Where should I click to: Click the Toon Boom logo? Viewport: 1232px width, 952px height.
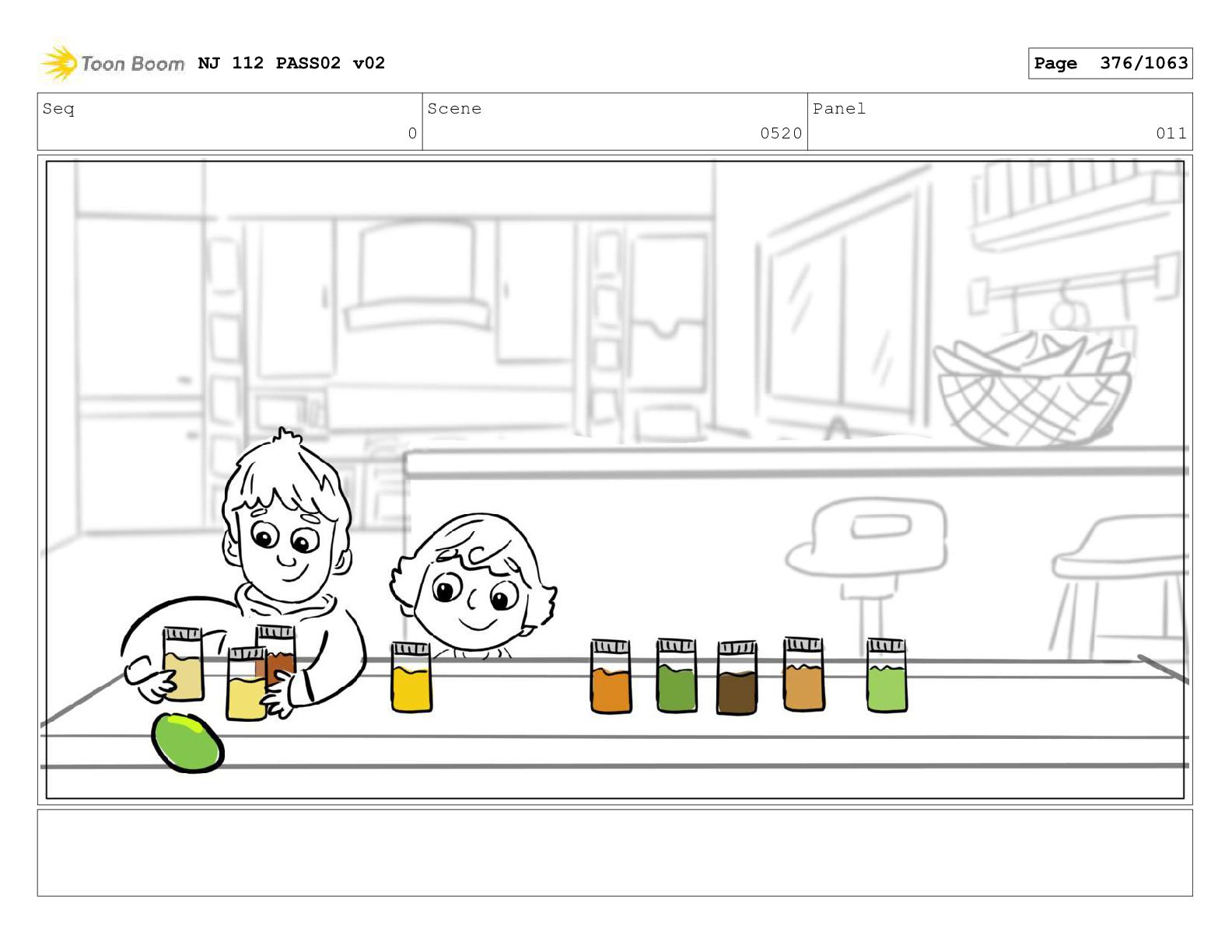112,63
